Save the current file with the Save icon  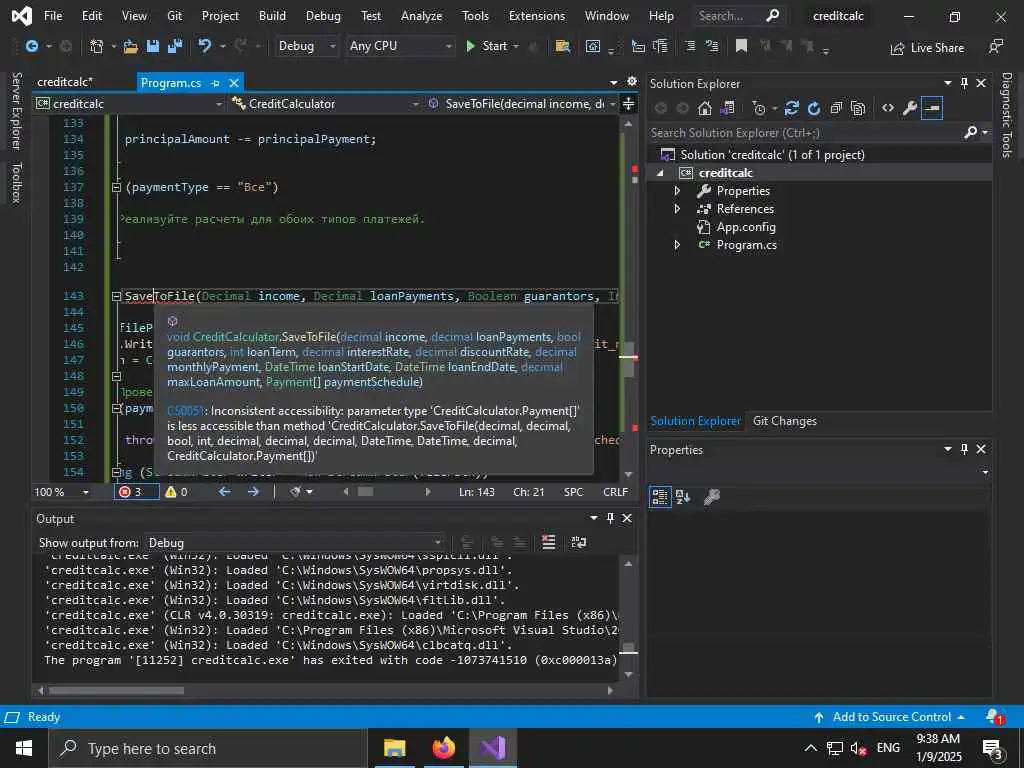point(153,46)
